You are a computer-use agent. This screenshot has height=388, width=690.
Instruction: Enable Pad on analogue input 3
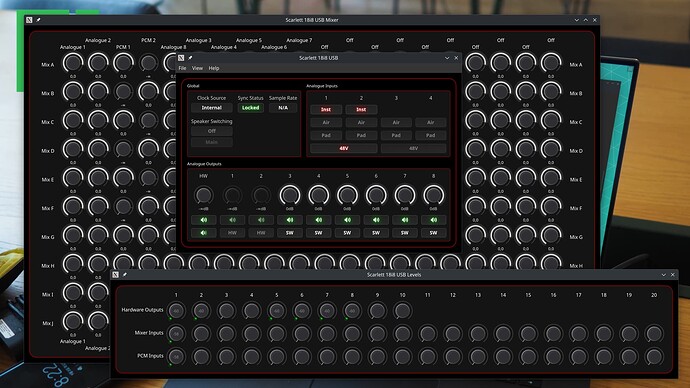(x=396, y=135)
